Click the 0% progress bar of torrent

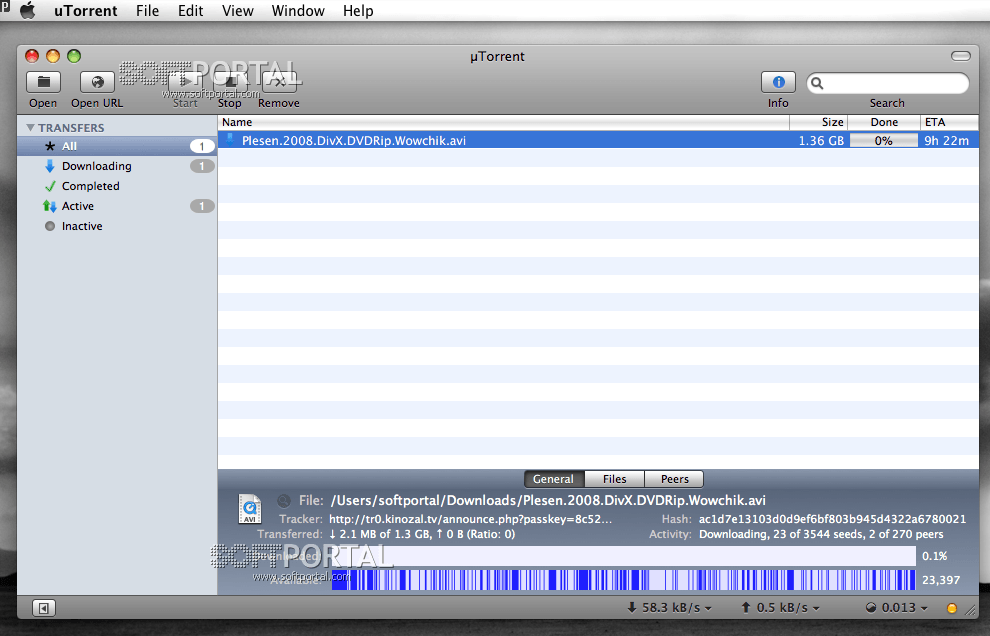click(x=883, y=140)
